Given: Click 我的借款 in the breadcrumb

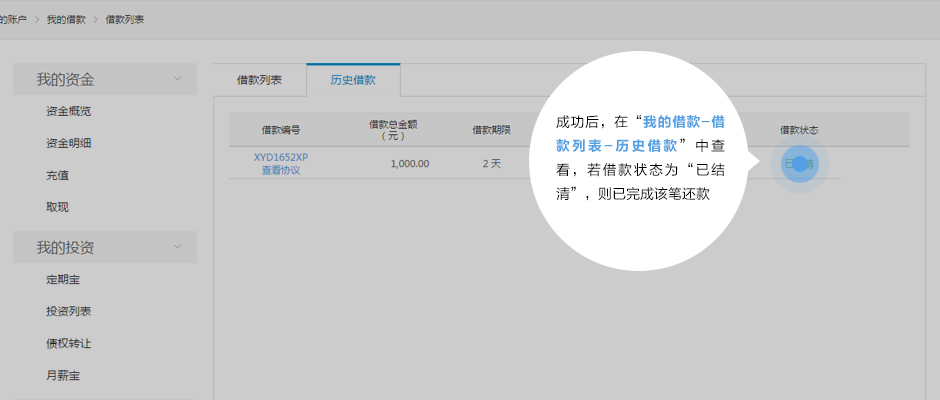Looking at the screenshot, I should tap(66, 19).
